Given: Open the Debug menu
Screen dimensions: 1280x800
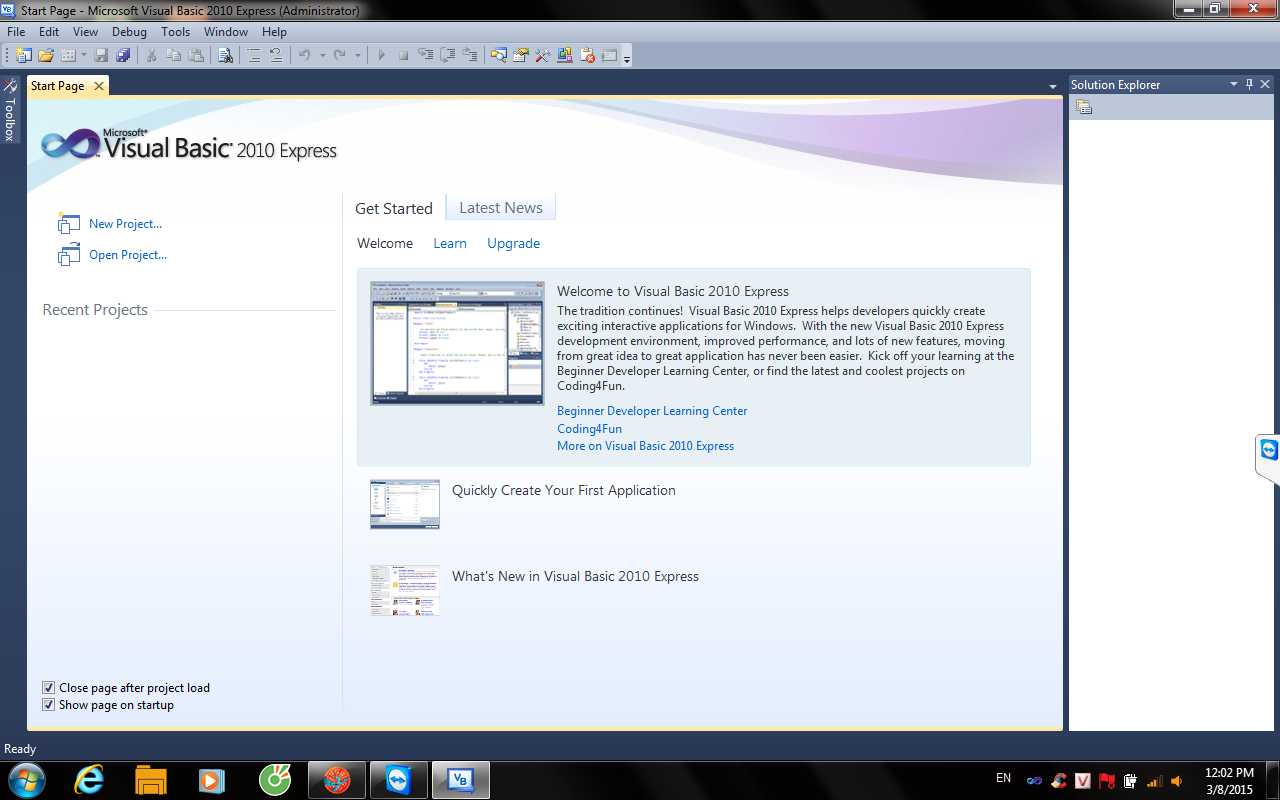Looking at the screenshot, I should point(129,32).
